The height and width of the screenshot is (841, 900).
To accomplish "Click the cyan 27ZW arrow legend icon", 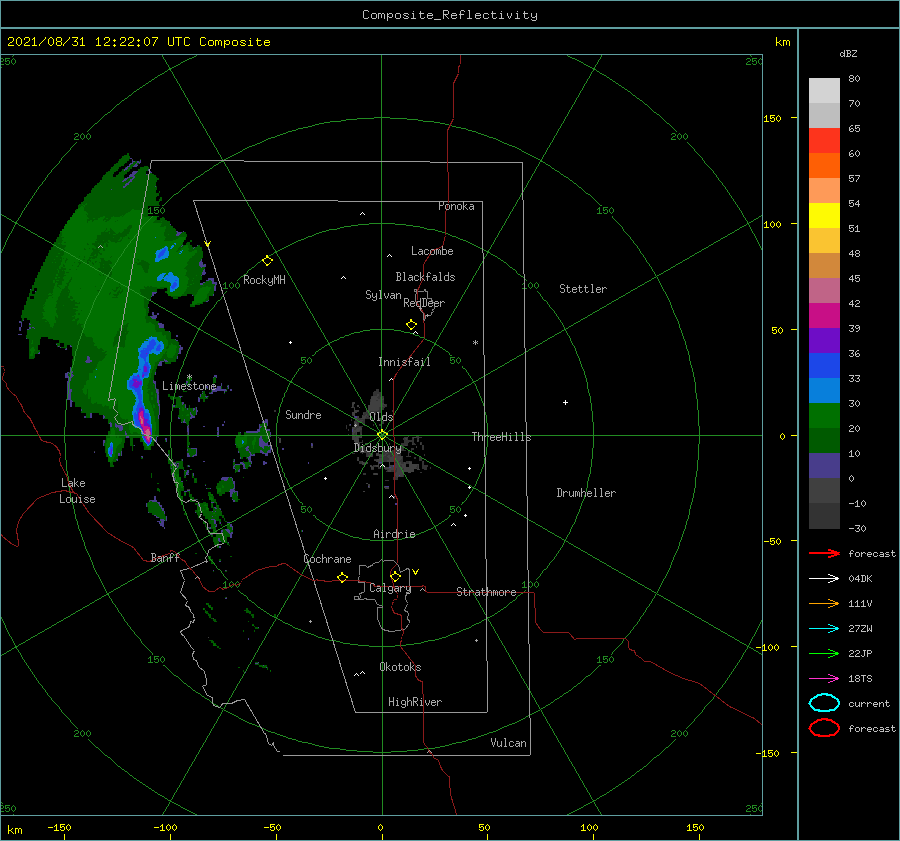I will coord(824,629).
